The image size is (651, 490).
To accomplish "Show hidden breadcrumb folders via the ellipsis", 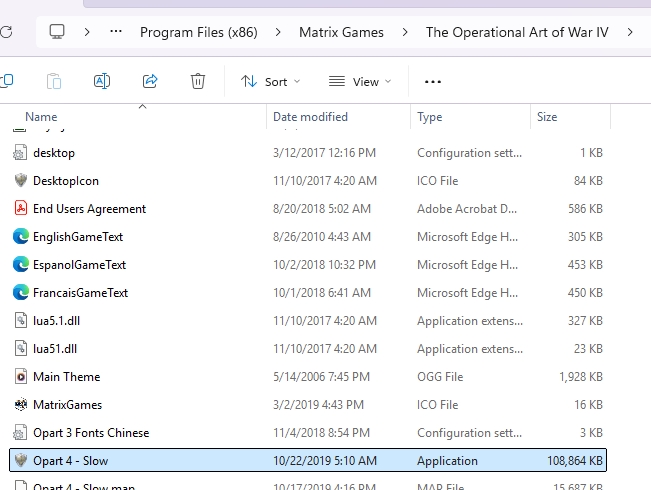I will (116, 31).
